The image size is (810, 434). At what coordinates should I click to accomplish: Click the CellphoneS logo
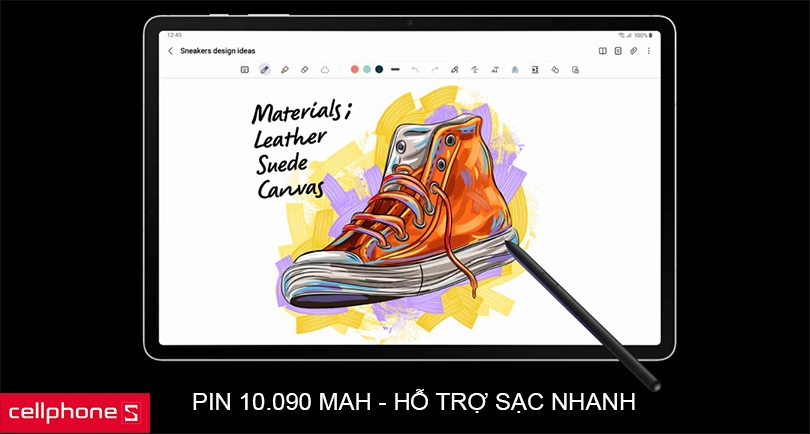coord(75,413)
